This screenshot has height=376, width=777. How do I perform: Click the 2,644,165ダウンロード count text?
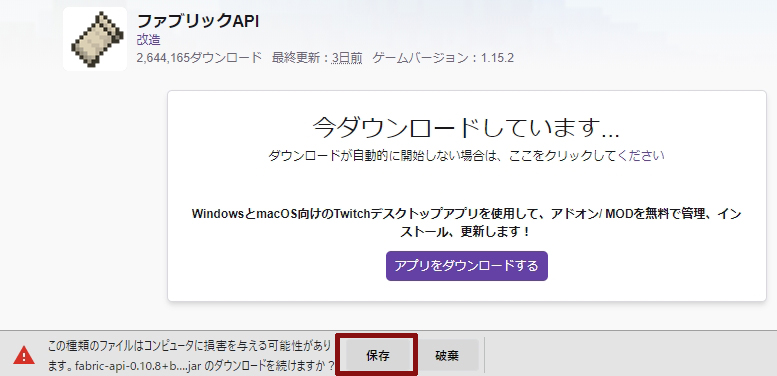pyautogui.click(x=199, y=58)
